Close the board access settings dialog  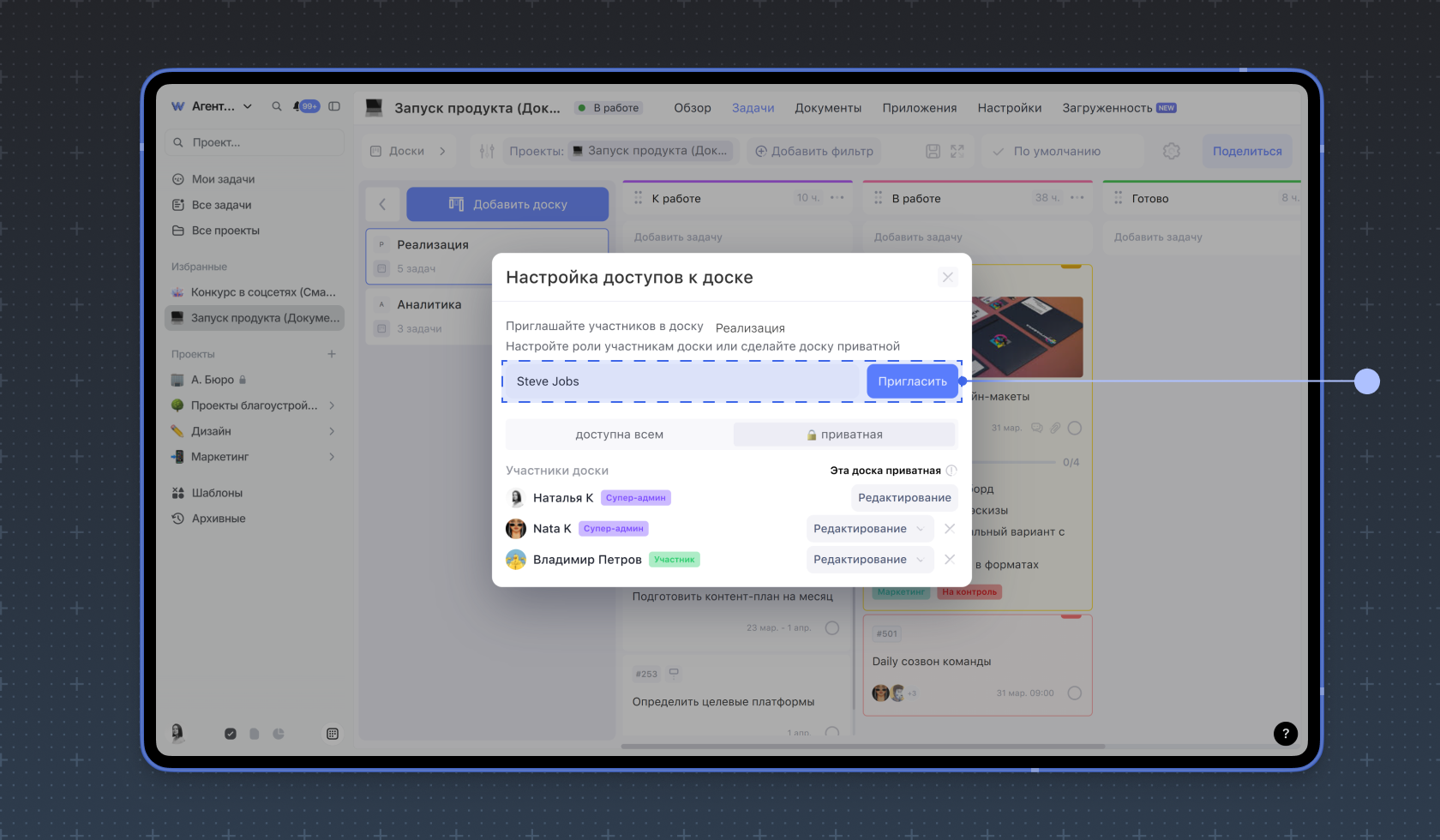[x=947, y=277]
